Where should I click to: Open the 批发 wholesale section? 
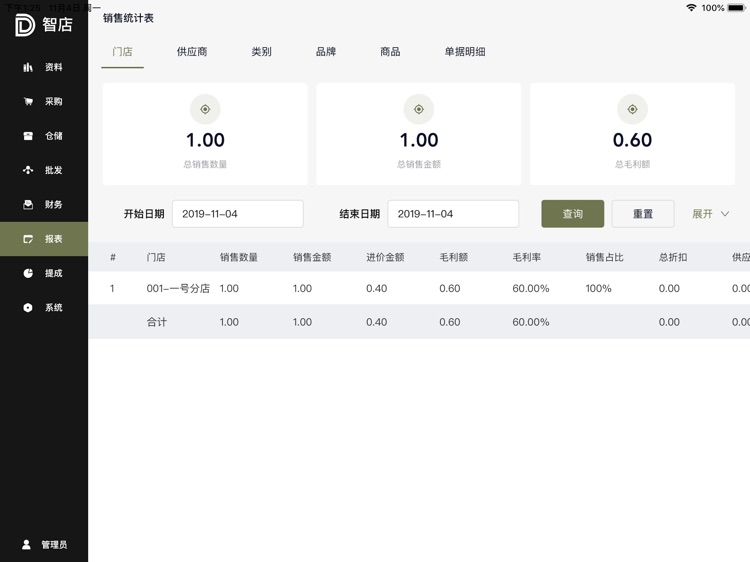click(44, 170)
